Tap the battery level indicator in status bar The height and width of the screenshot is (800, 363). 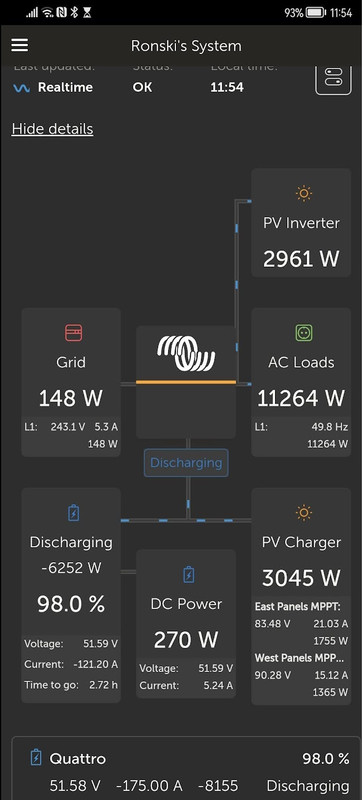(x=317, y=13)
